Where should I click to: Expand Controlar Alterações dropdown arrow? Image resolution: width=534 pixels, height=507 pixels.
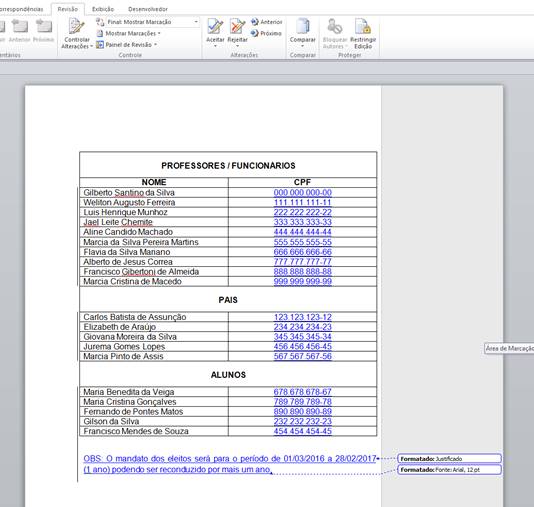(92, 46)
